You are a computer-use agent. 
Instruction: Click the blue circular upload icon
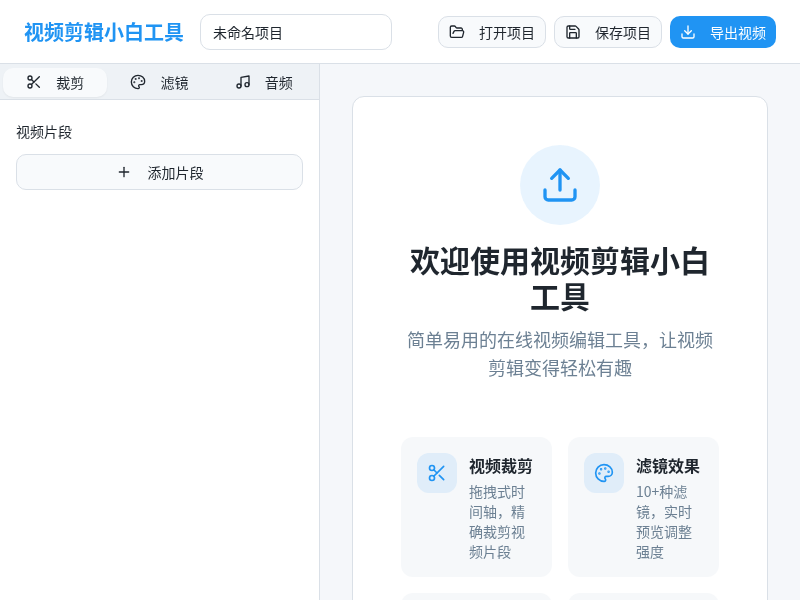coord(560,184)
